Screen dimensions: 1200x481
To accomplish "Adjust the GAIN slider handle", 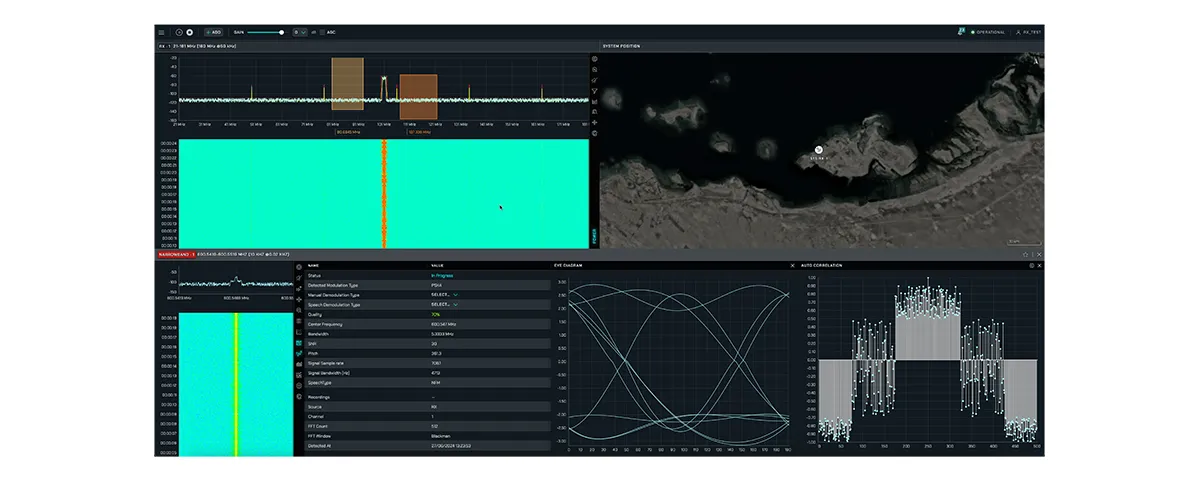I will coord(281,32).
